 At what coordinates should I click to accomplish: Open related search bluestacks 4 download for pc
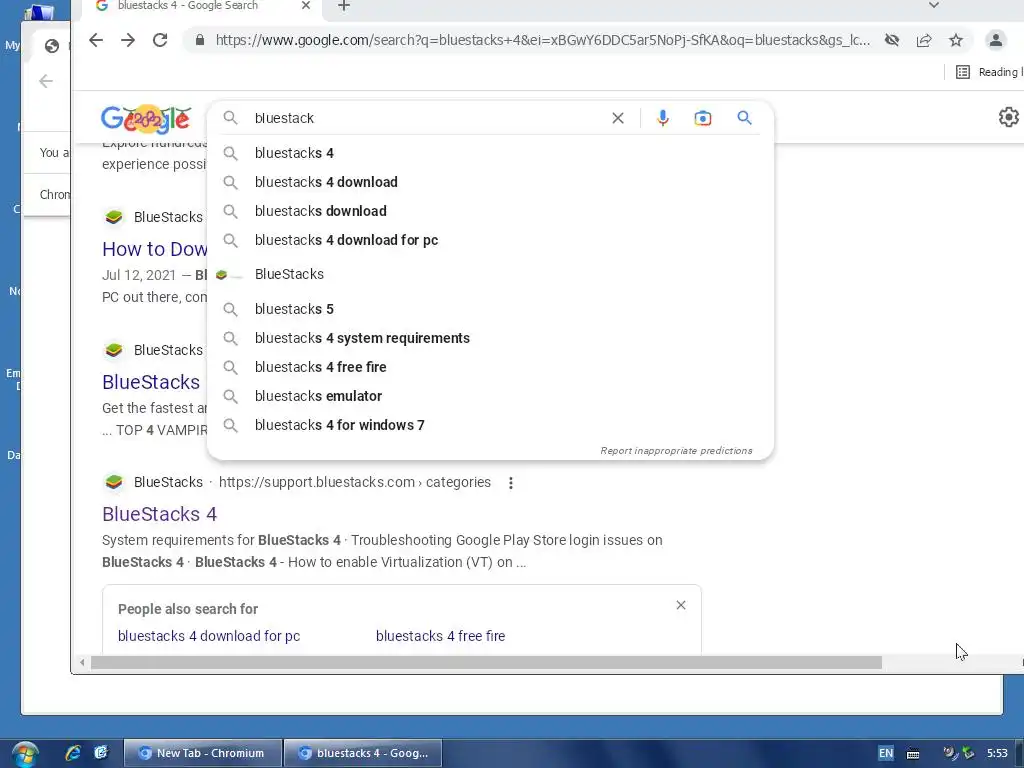209,636
